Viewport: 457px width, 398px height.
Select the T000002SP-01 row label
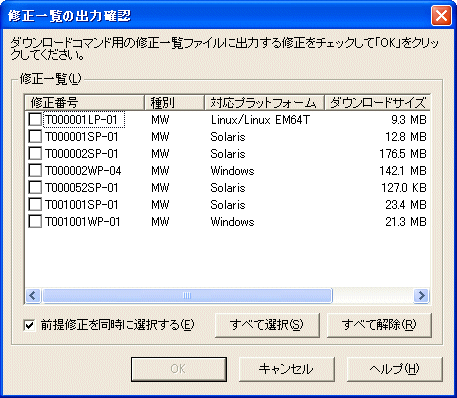[82, 154]
